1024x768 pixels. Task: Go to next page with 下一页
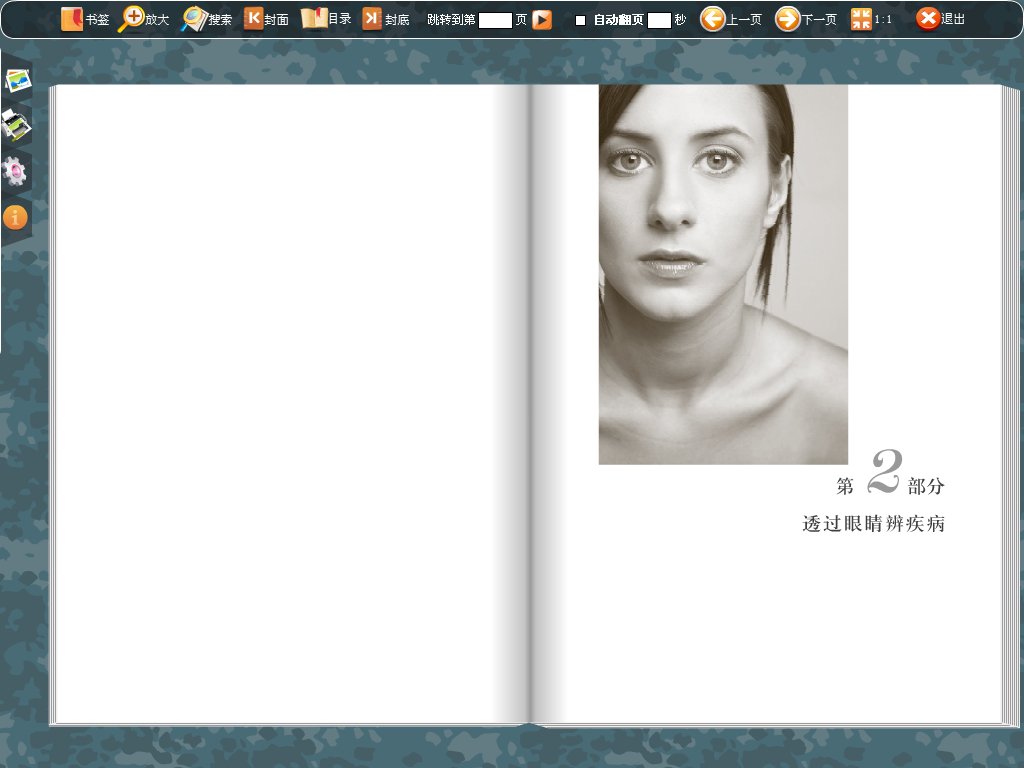pyautogui.click(x=806, y=19)
